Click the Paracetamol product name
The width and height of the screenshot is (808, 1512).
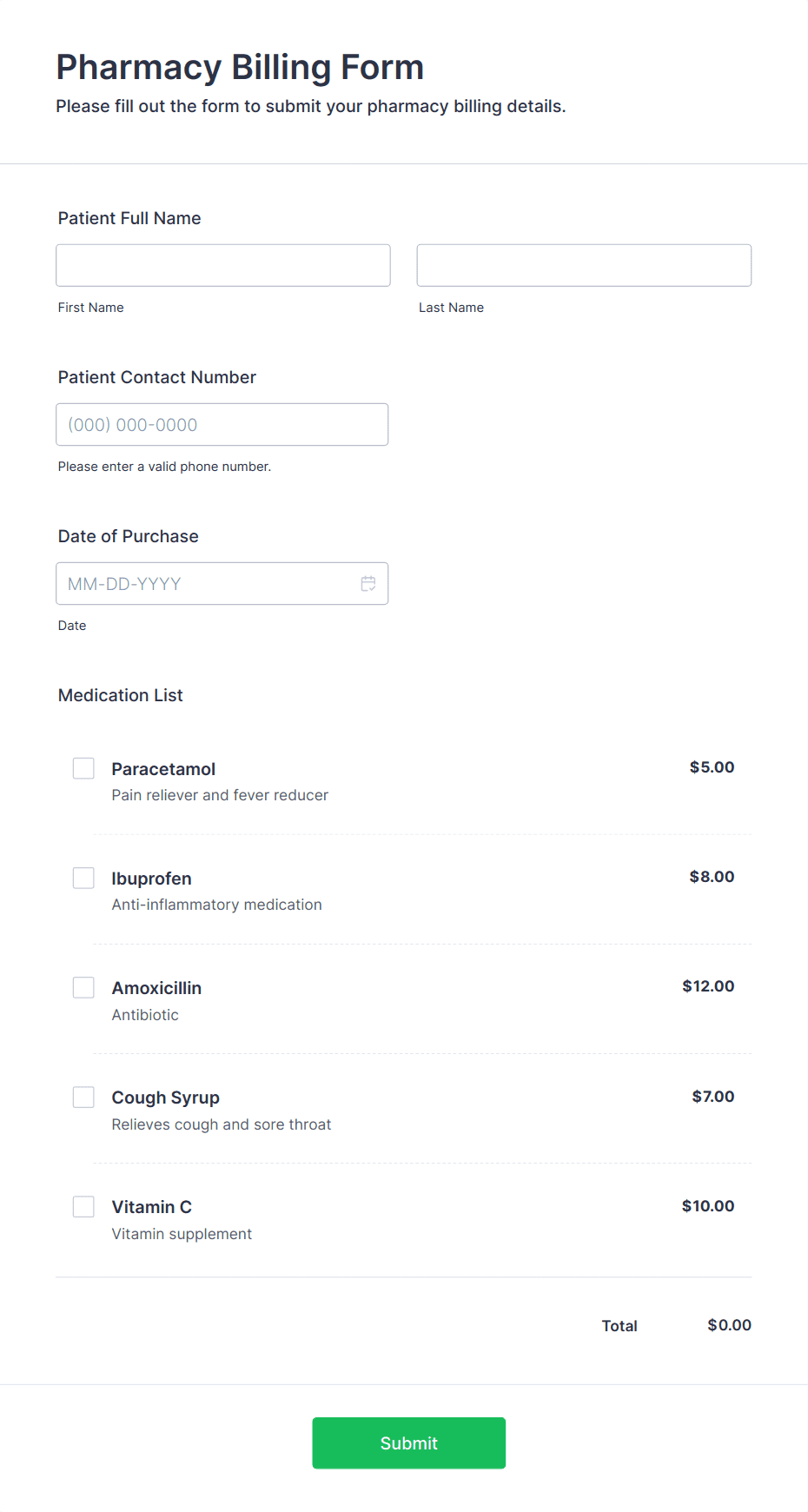click(163, 769)
